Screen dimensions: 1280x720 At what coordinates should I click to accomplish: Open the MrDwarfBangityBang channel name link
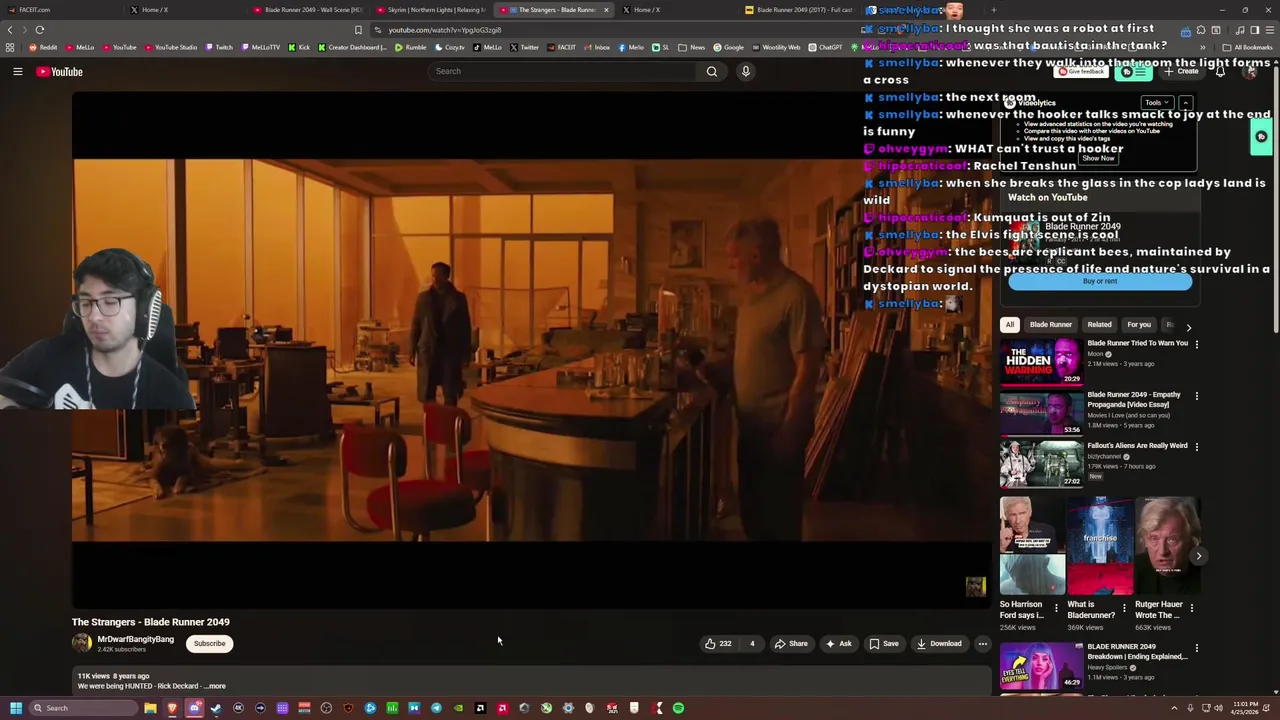pos(135,639)
